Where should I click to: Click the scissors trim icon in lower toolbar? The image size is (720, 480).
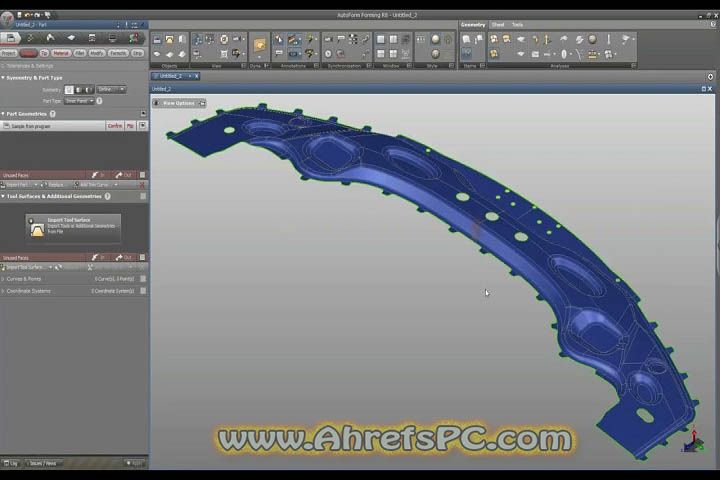click(90, 267)
